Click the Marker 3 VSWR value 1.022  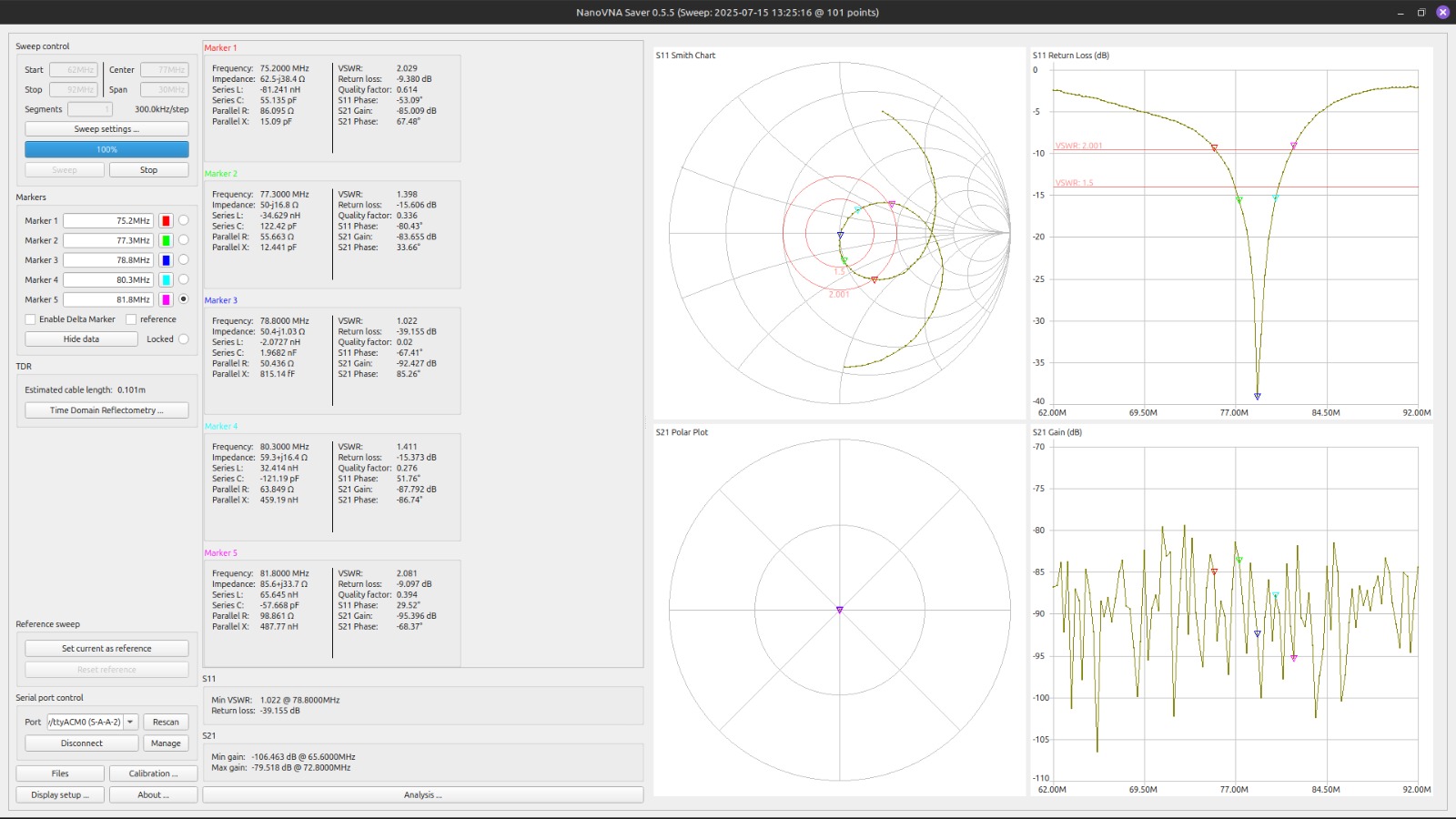pos(407,320)
